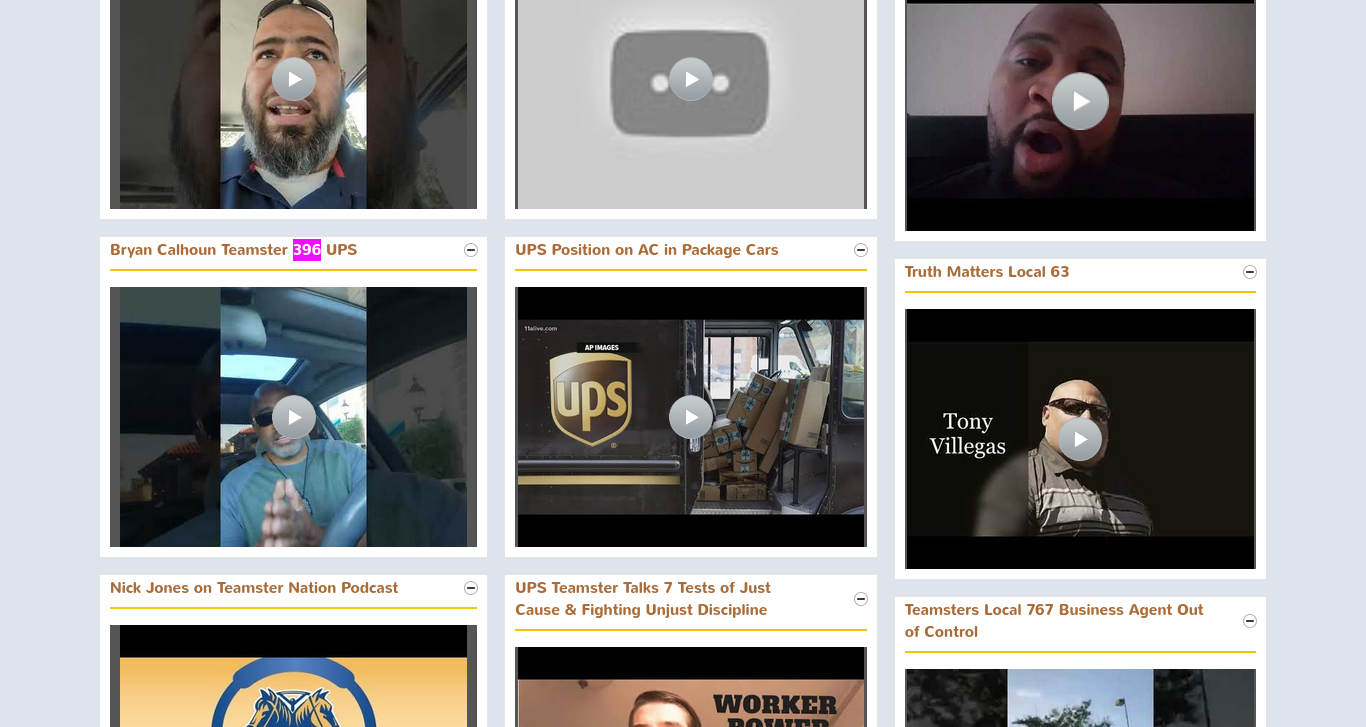Open Bryan Calhoun Teamster 396 UPS title
Screen dimensions: 1366x727
click(x=233, y=250)
